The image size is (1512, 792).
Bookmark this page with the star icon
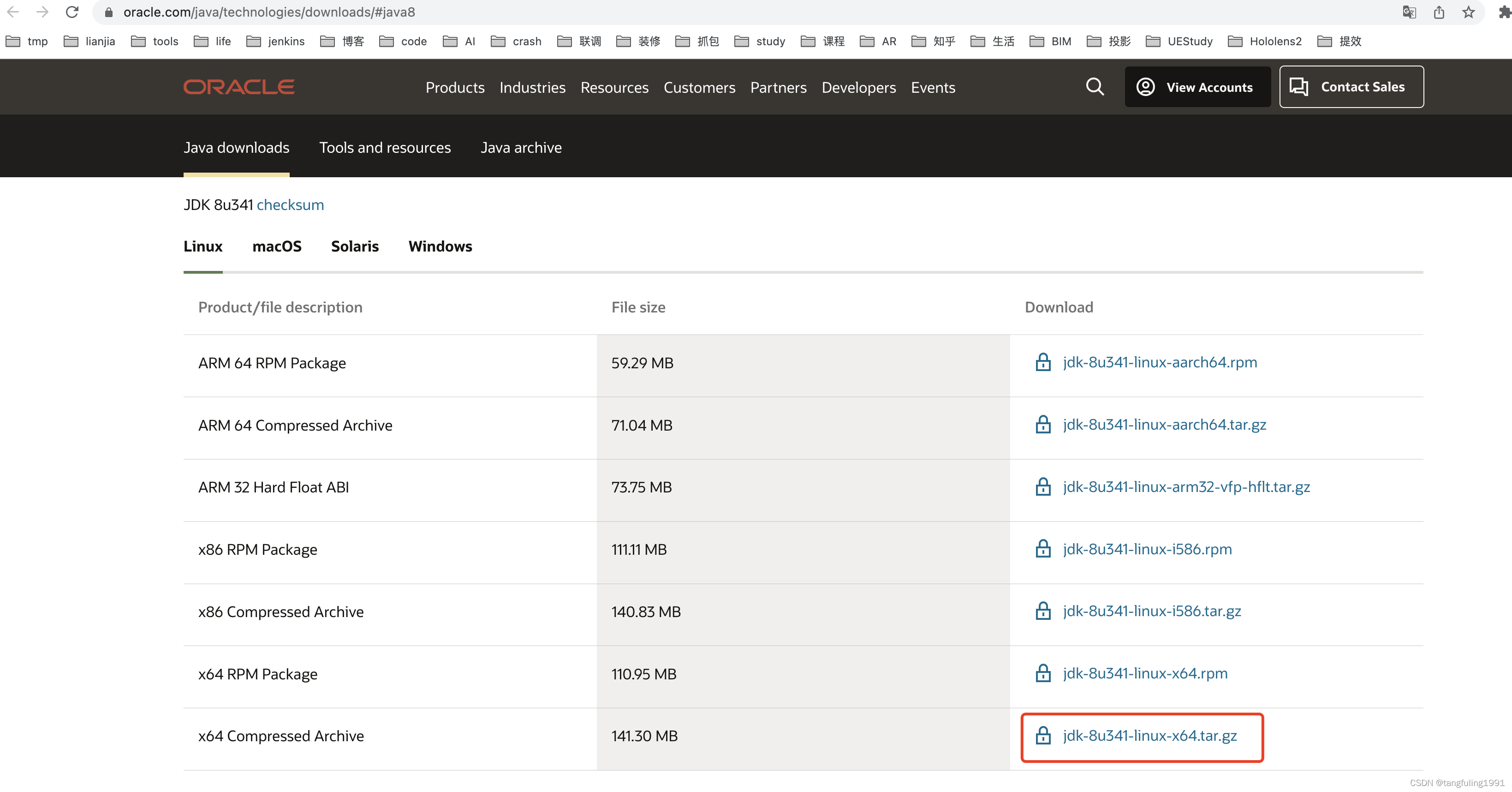(1469, 12)
